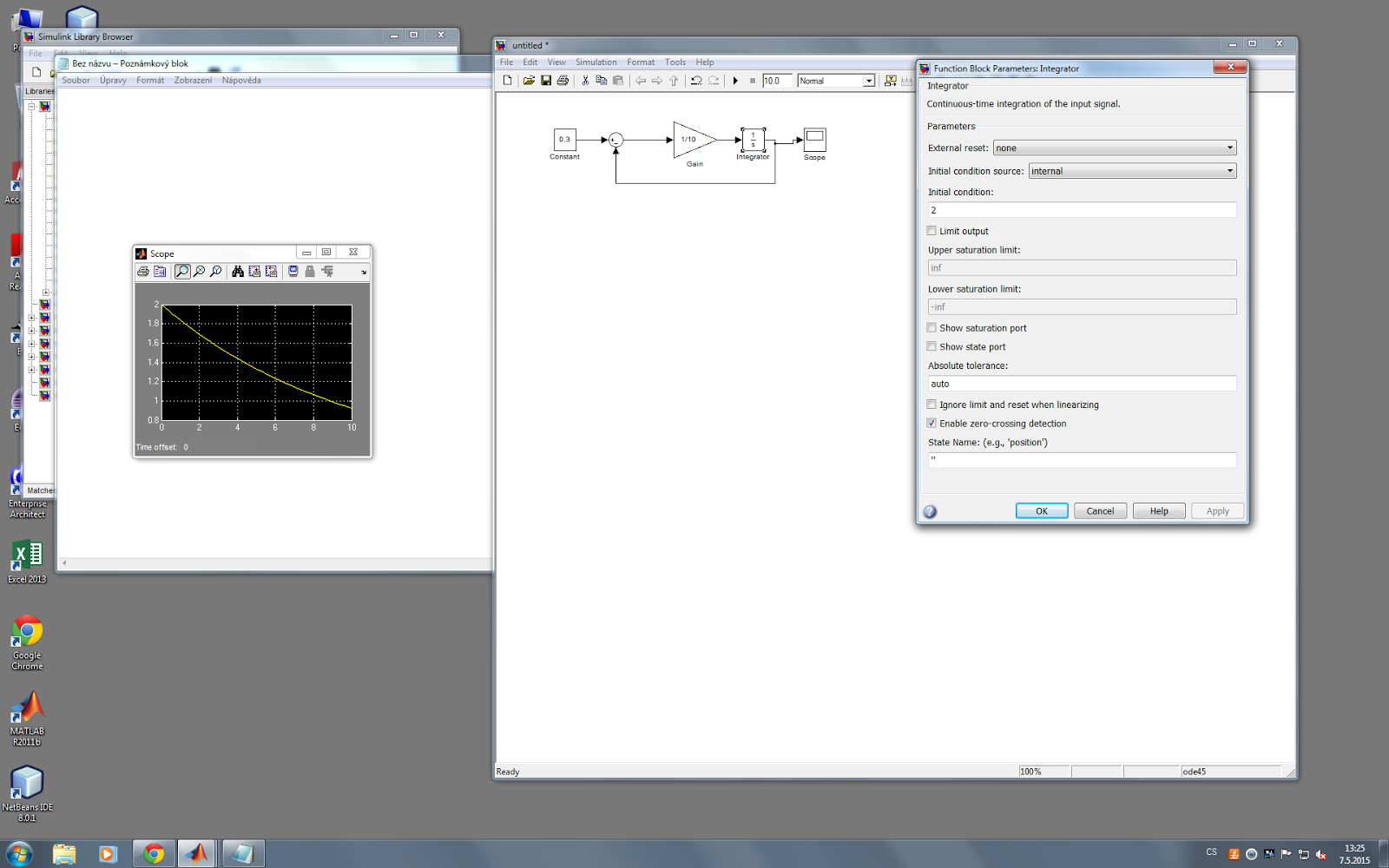
Task: Open Excel 2013 desktop shortcut
Action: tap(27, 561)
